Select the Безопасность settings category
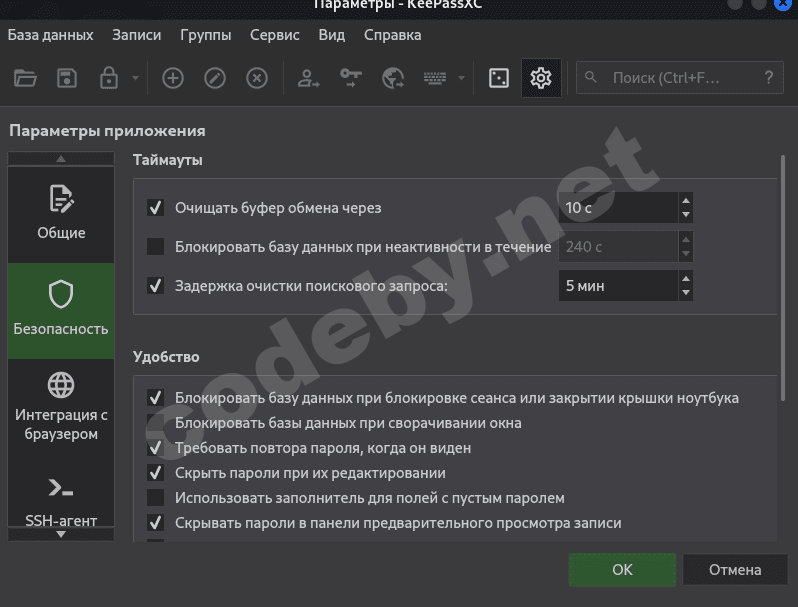The width and height of the screenshot is (798, 607). tap(61, 311)
